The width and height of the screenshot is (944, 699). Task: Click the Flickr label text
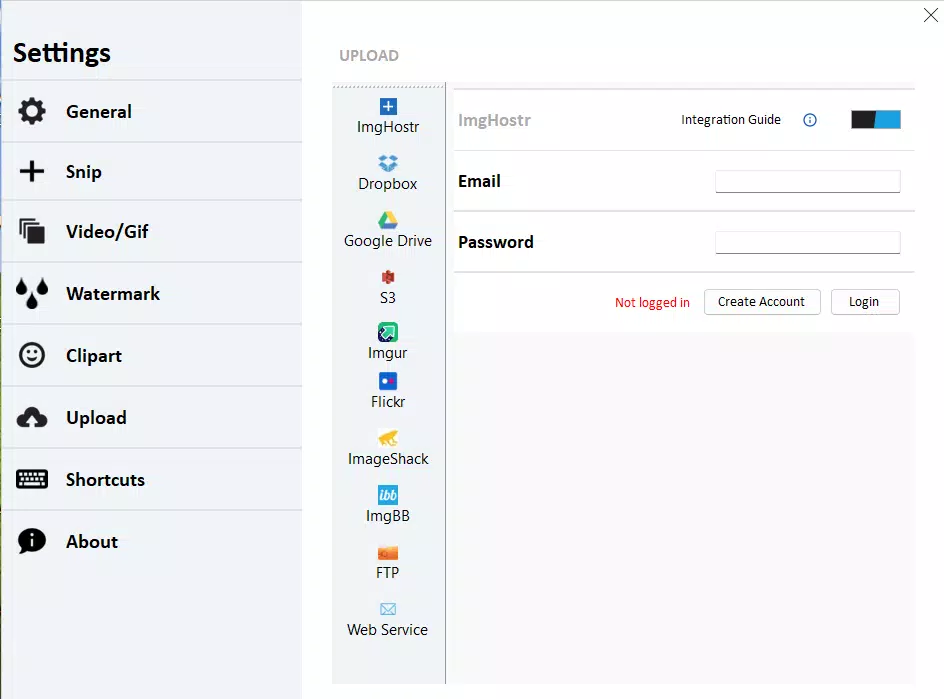click(388, 402)
